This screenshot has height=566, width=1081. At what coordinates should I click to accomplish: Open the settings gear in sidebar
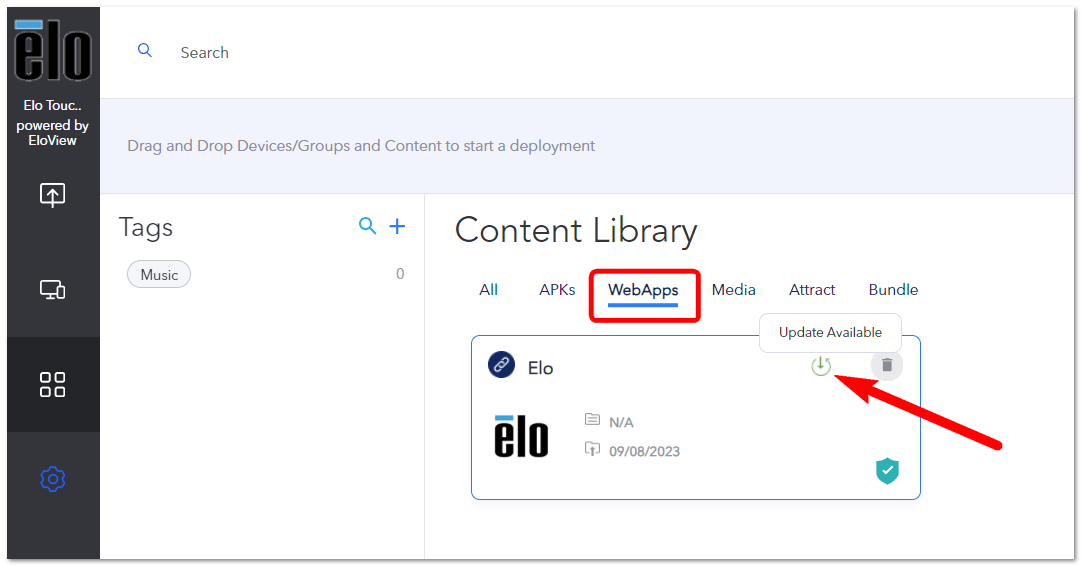click(52, 478)
